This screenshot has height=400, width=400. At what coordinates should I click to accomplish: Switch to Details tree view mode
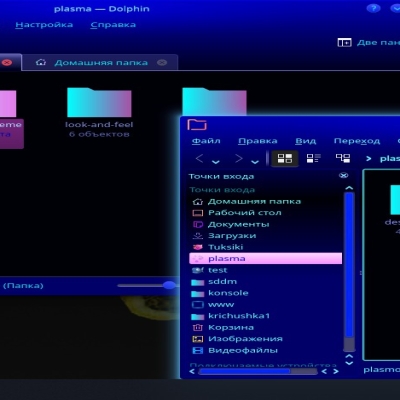343,158
